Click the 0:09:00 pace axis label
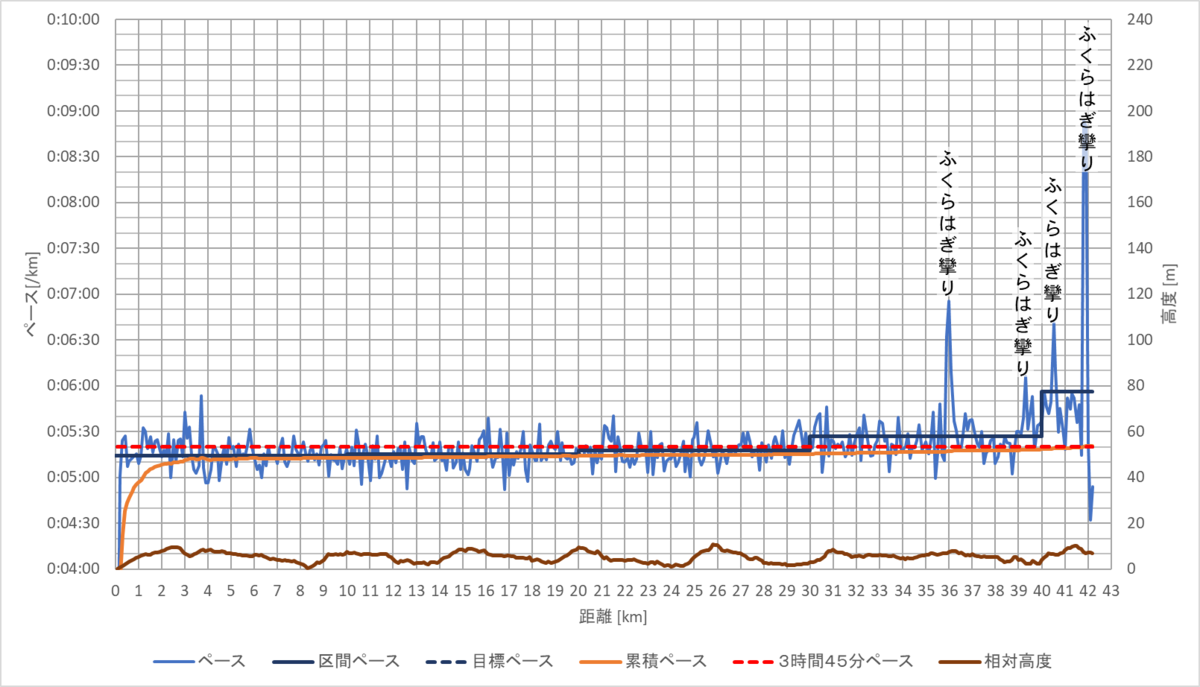 [x=75, y=111]
